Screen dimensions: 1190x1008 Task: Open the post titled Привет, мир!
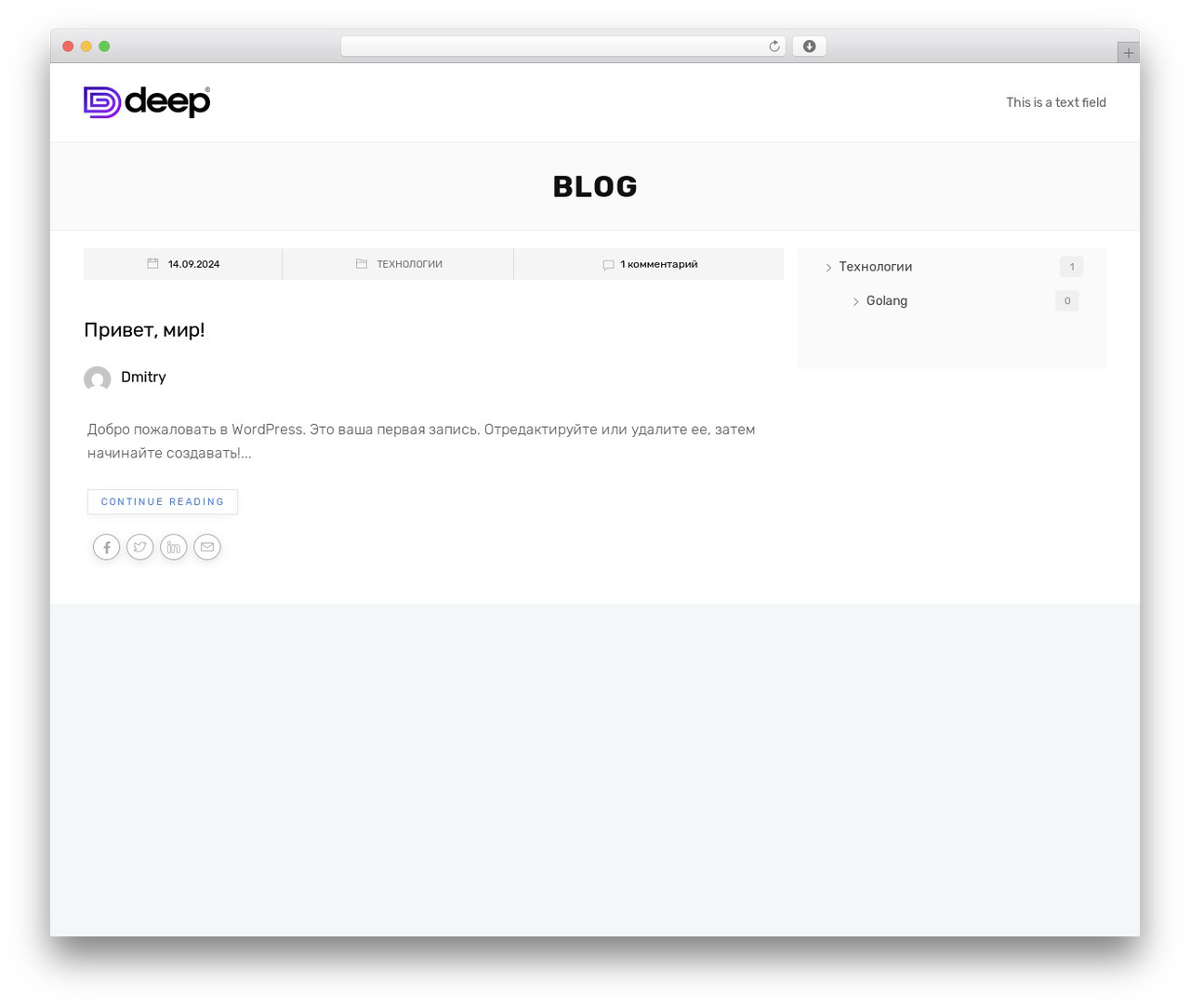click(x=144, y=329)
